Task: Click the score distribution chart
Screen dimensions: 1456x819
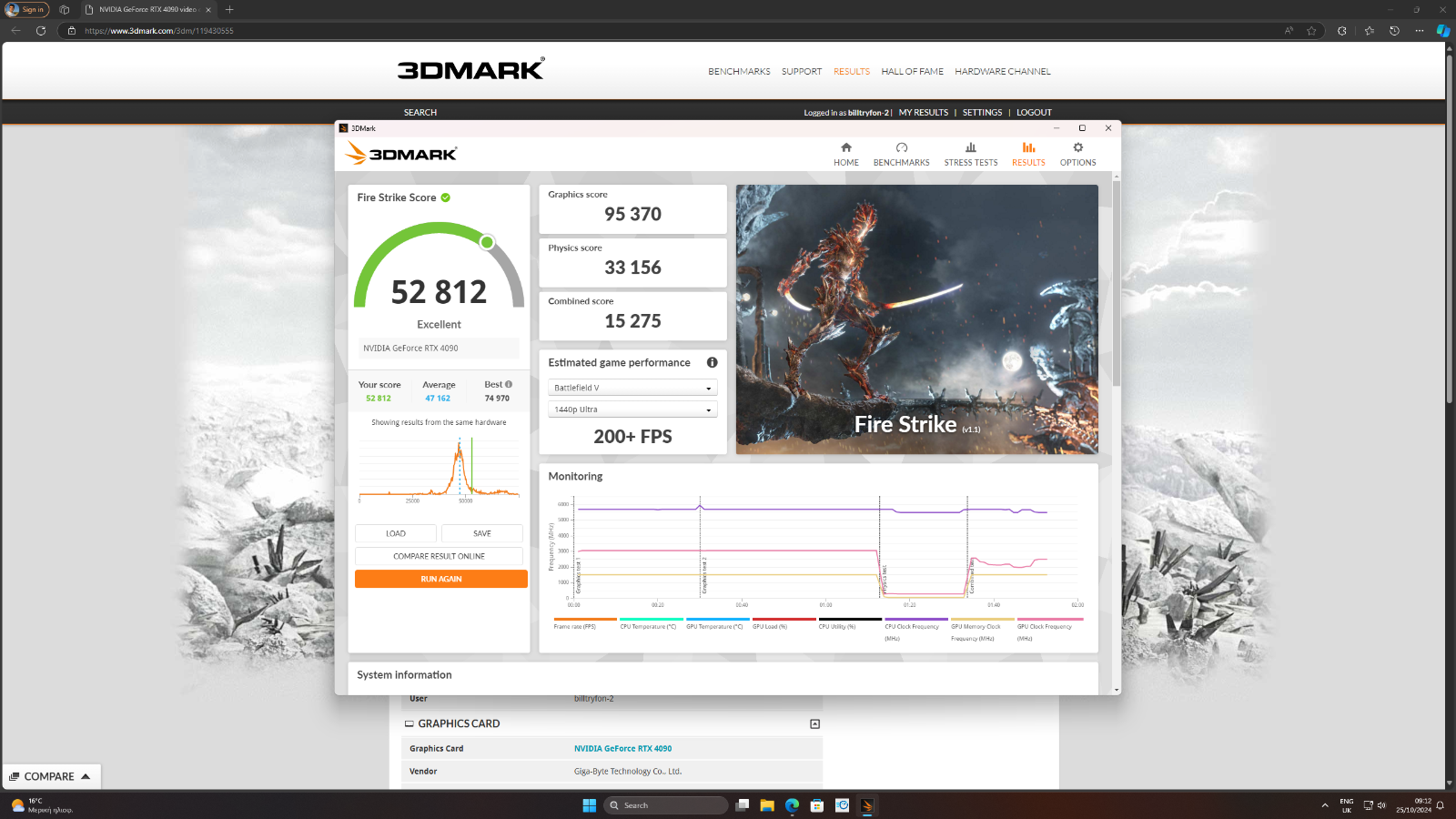Action: tap(440, 469)
